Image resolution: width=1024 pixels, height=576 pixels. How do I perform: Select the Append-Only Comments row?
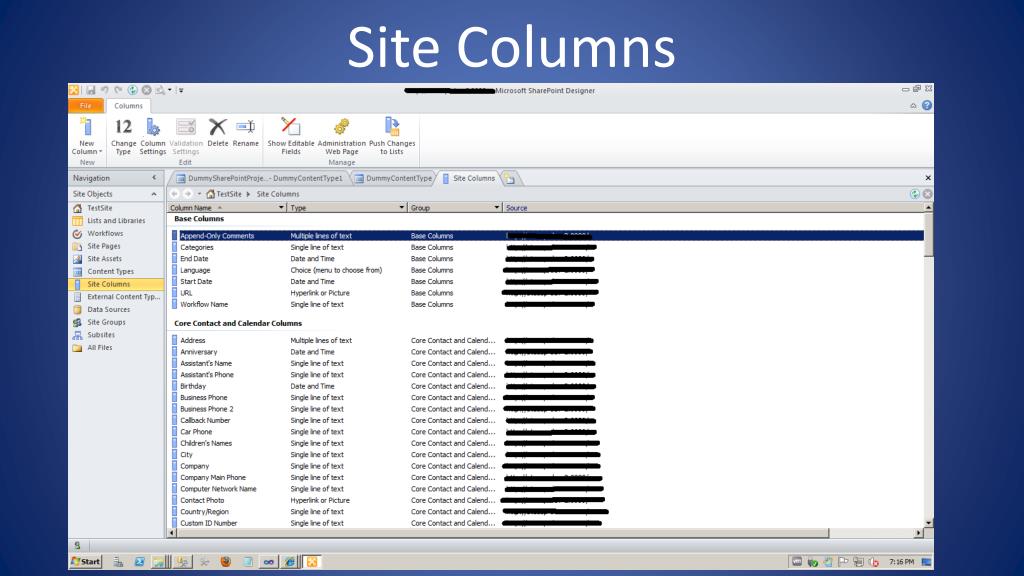click(x=547, y=236)
